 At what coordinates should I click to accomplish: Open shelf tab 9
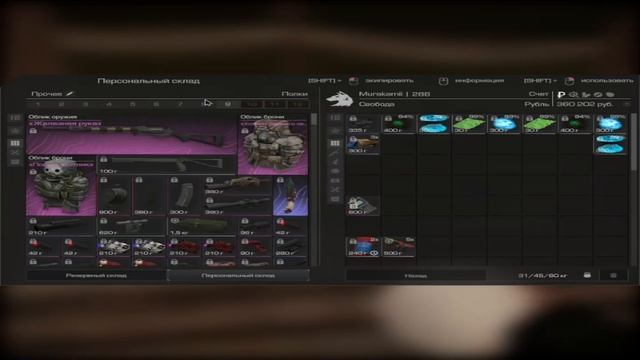[228, 104]
